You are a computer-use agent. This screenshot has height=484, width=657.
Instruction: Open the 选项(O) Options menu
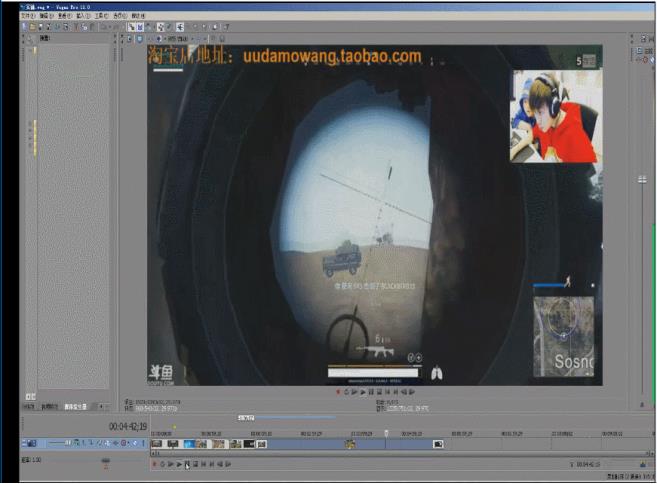click(120, 16)
